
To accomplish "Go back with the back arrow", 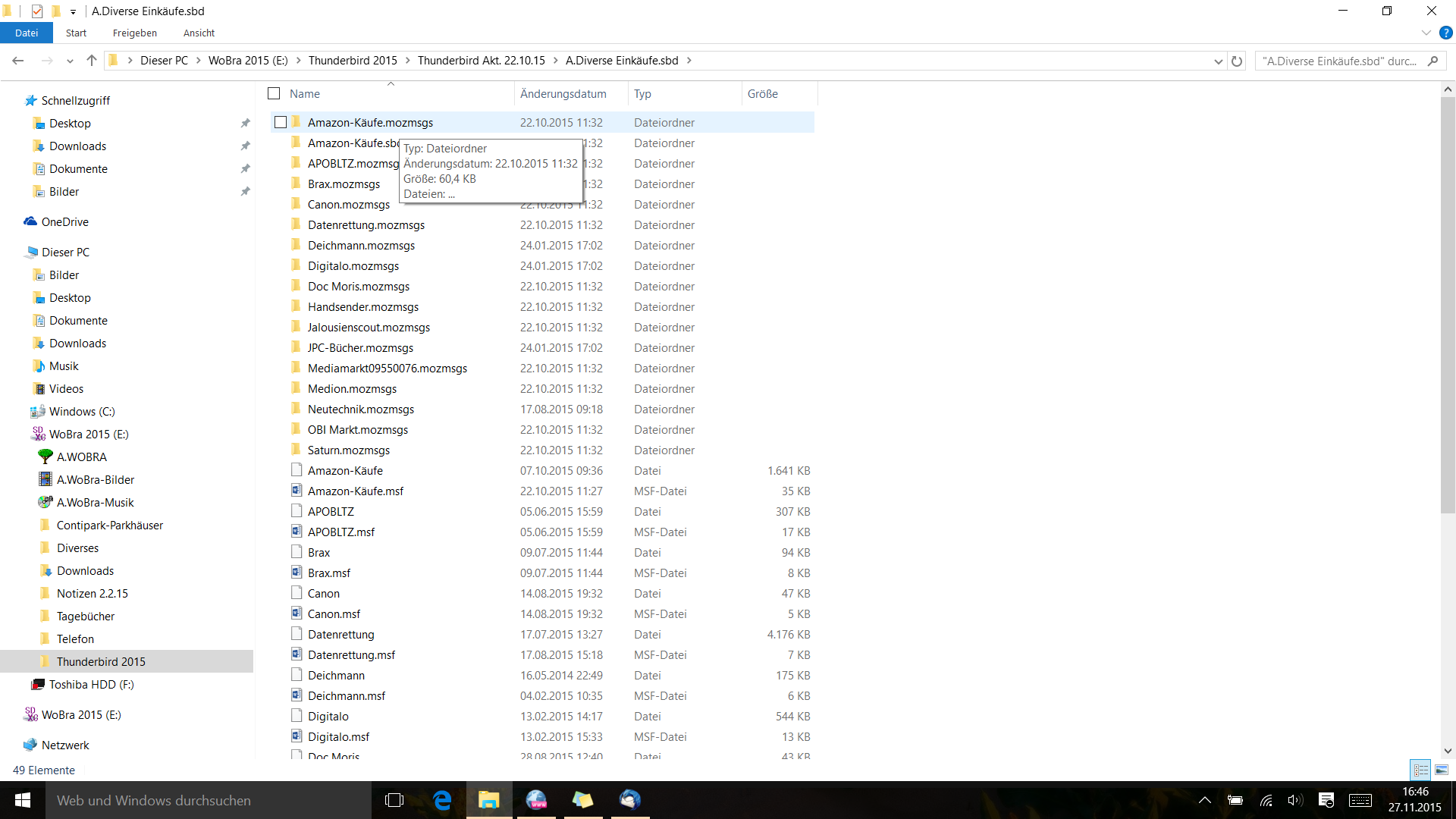I will tap(18, 61).
